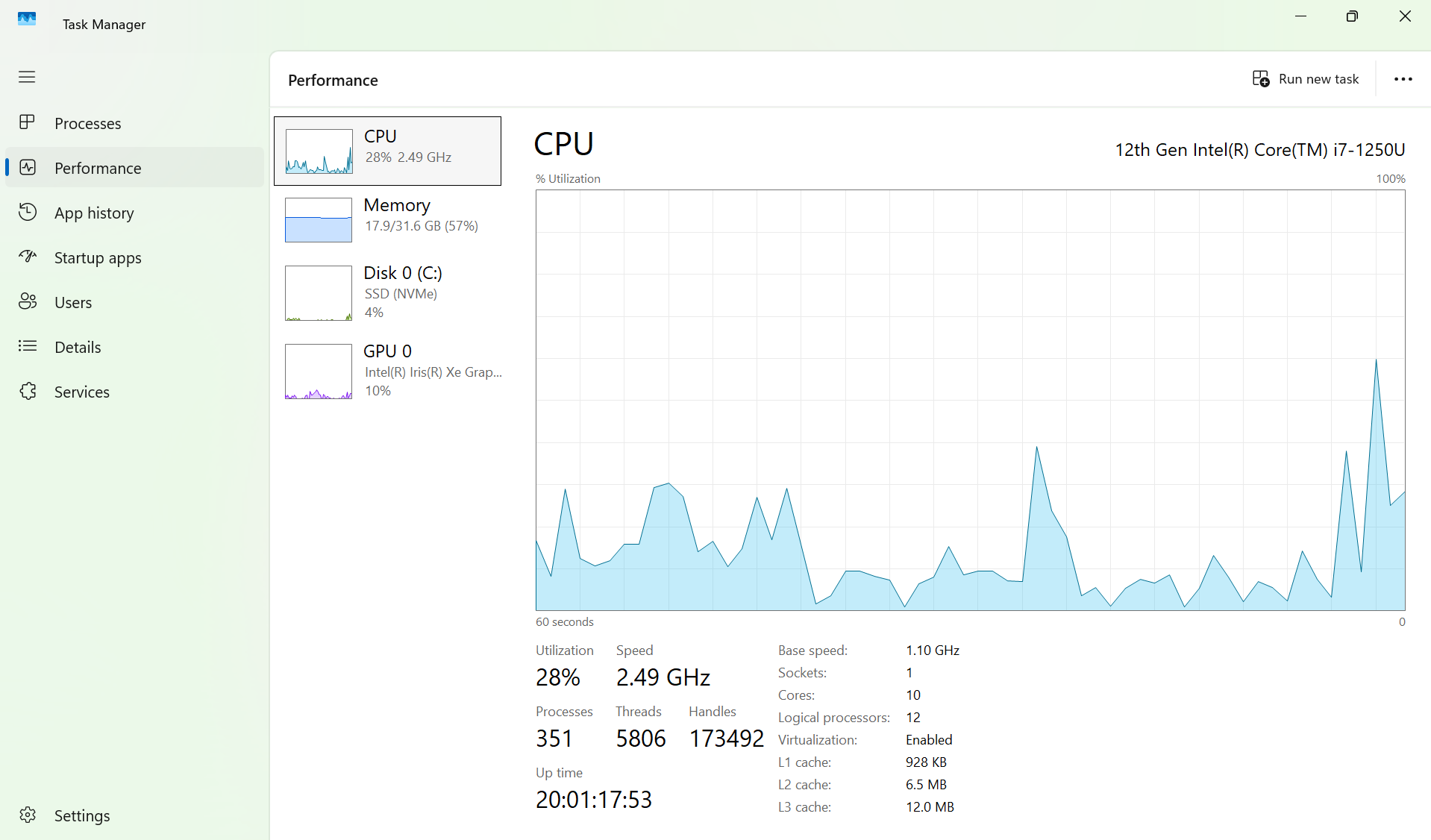The image size is (1431, 840).
Task: Switch to the Disk 0 (C:) panel
Action: [x=387, y=292]
